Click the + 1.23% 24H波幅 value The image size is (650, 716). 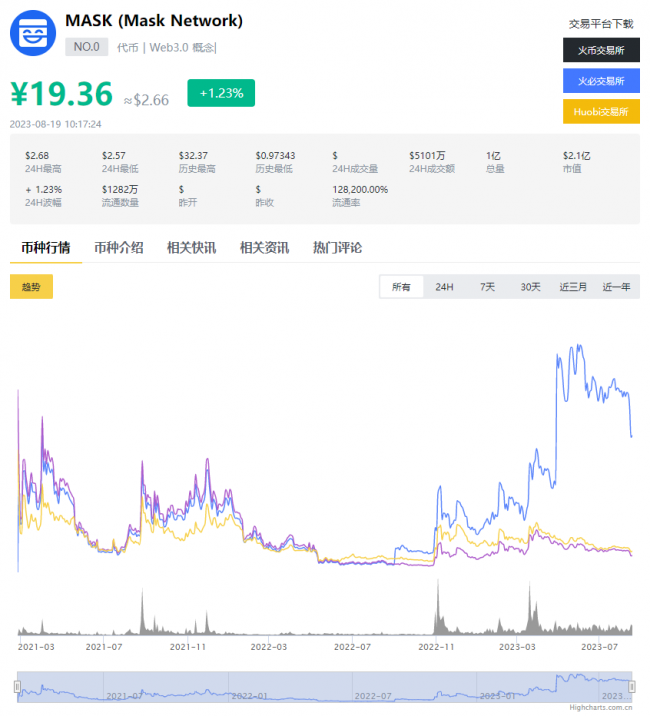tap(44, 190)
